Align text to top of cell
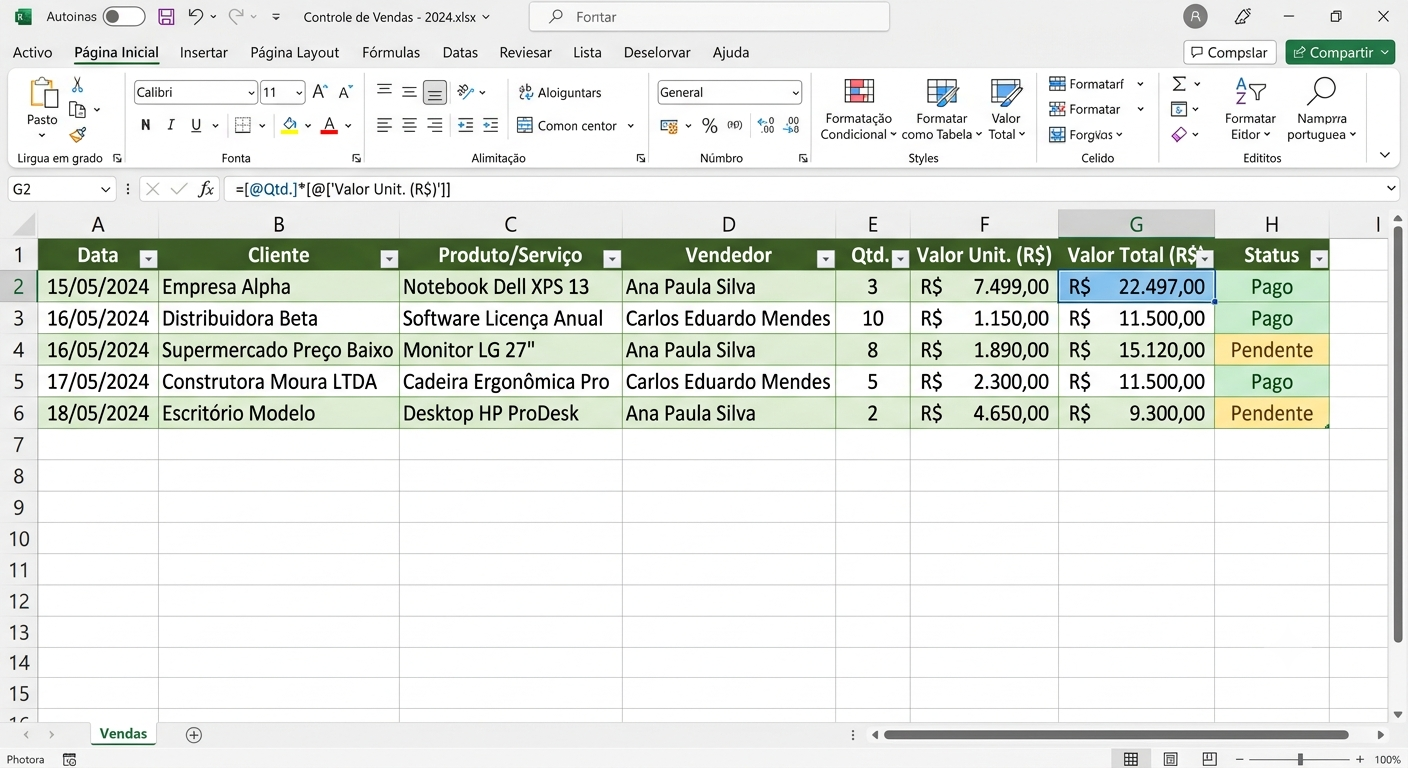 [x=384, y=92]
